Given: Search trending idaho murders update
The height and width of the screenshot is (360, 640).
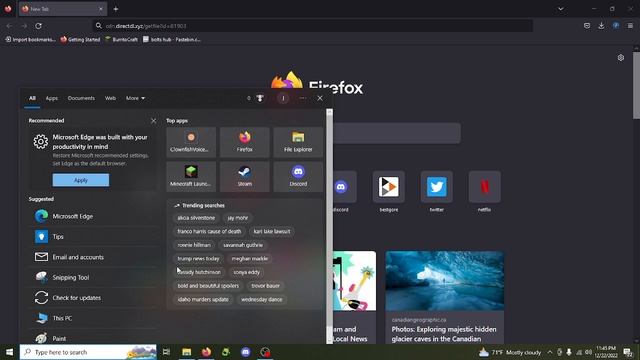Looking at the screenshot, I should click(x=203, y=300).
